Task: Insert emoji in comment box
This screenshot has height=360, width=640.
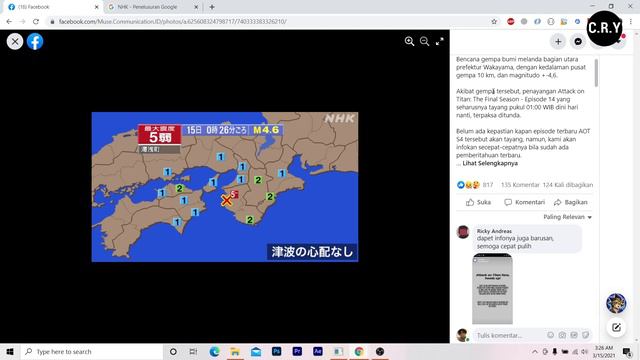Action: (551, 335)
